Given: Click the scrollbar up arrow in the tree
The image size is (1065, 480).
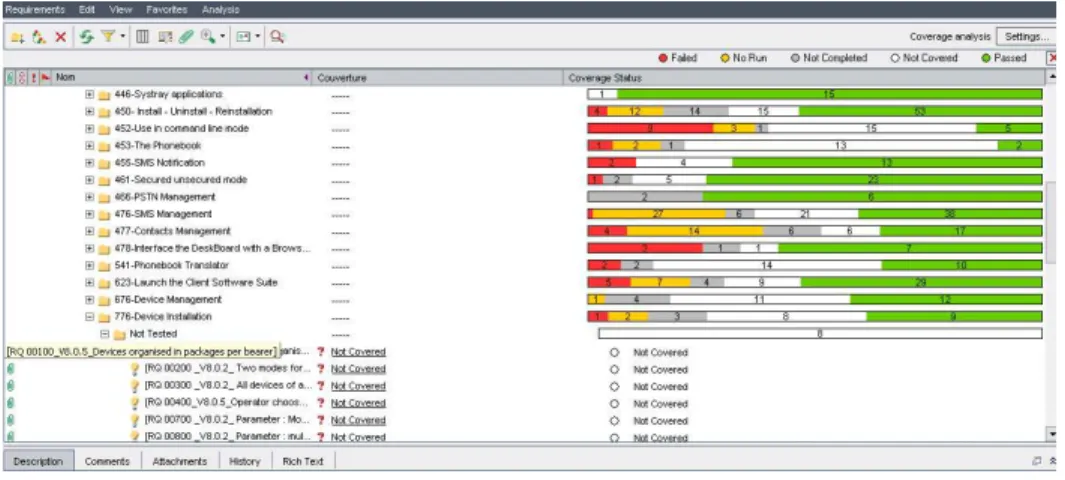Looking at the screenshot, I should point(1053,77).
